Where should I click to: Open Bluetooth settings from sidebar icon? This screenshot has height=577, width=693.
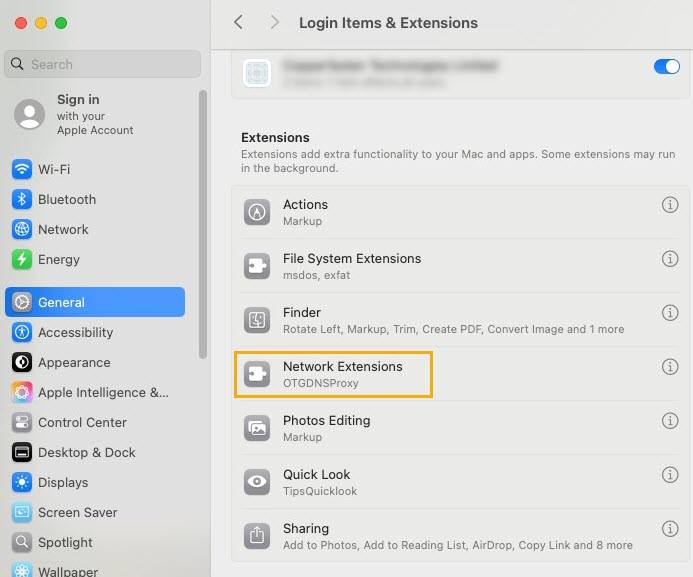pos(22,200)
